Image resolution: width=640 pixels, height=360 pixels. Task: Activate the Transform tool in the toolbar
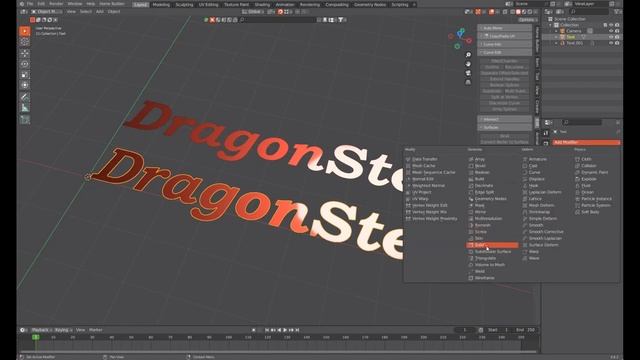coord(25,85)
